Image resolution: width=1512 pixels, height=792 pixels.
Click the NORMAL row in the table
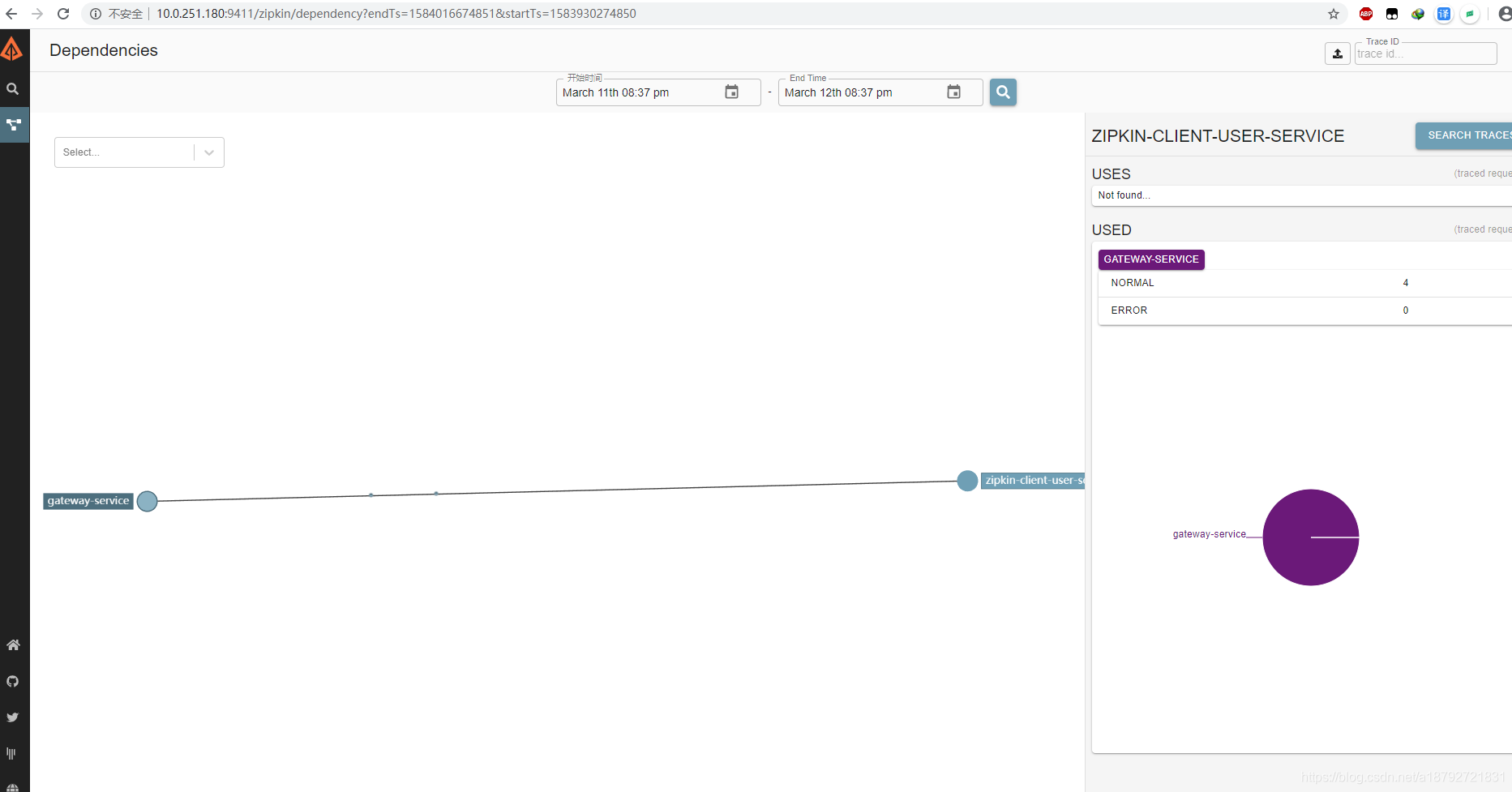[x=1304, y=283]
